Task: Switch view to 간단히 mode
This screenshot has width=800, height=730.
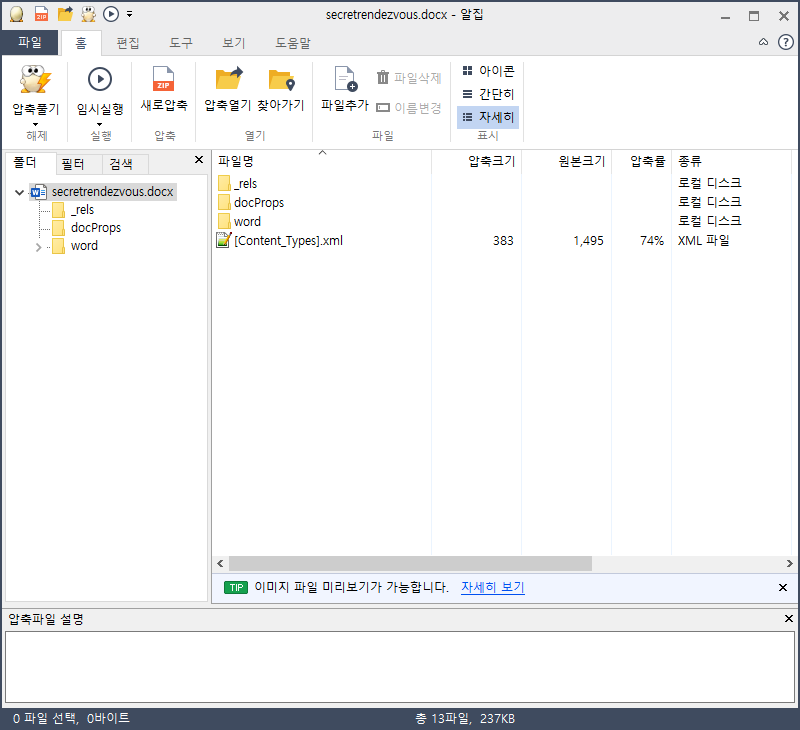Action: [488, 94]
